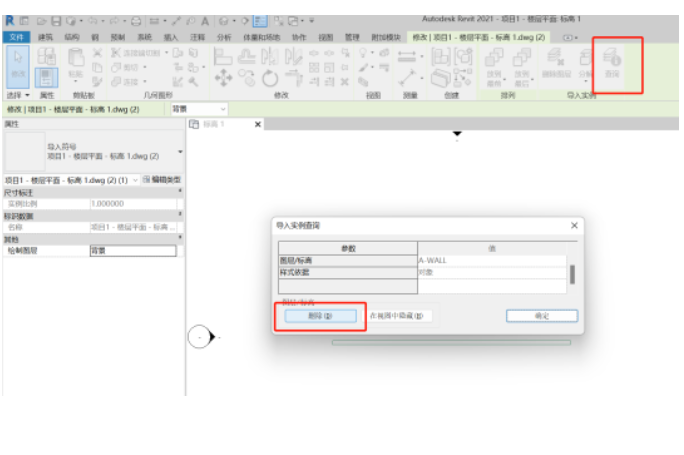Image resolution: width=684 pixels, height=455 pixels.
Task: Switch to the Structure (结构) ribbon tab
Action: tap(72, 38)
